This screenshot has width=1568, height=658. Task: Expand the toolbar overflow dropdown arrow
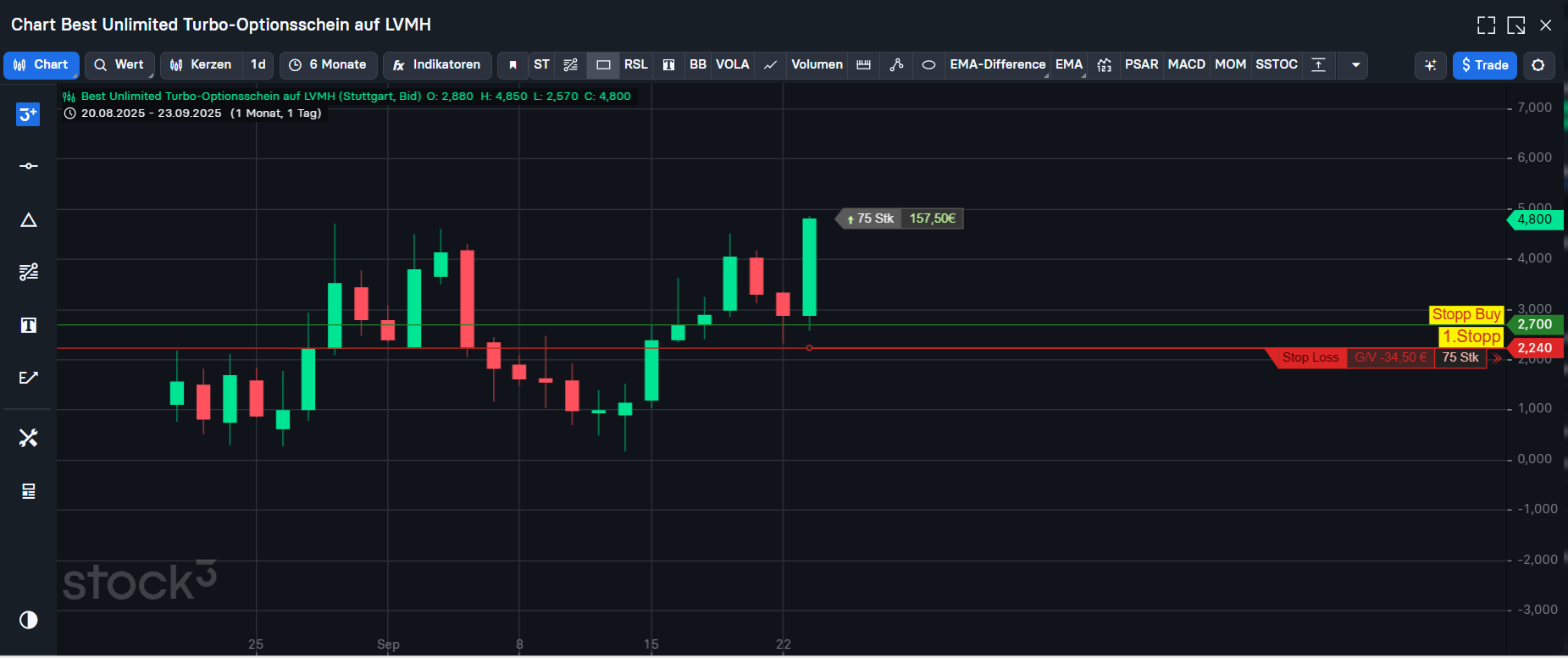pyautogui.click(x=1355, y=65)
